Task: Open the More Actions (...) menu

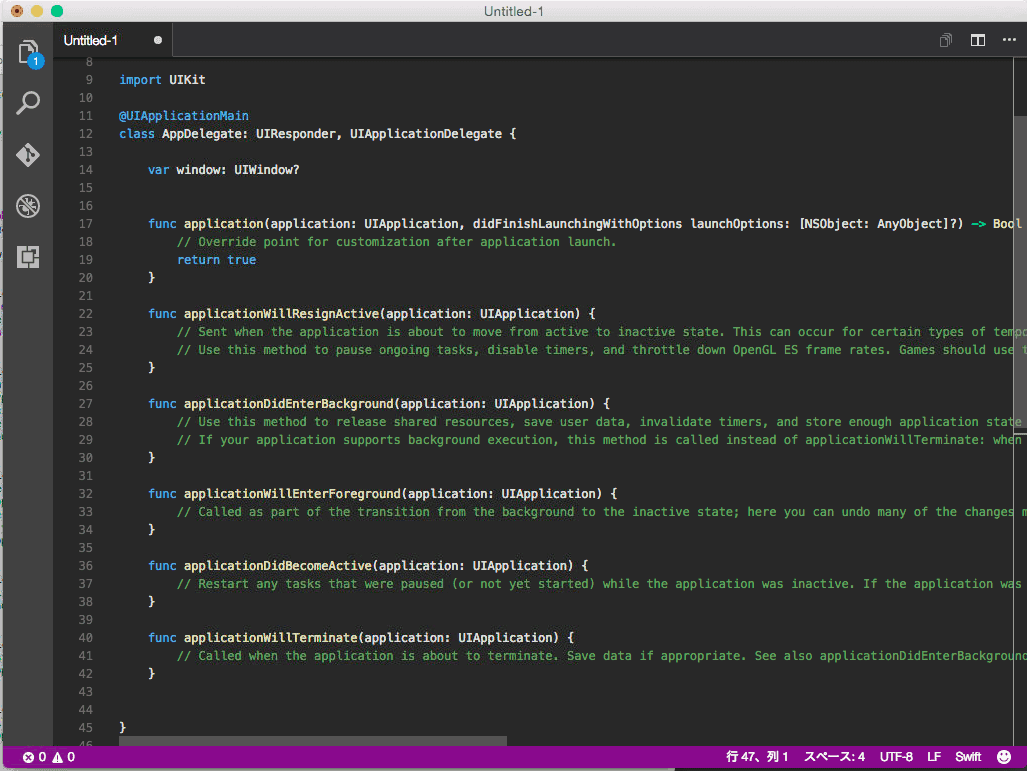Action: point(1009,40)
